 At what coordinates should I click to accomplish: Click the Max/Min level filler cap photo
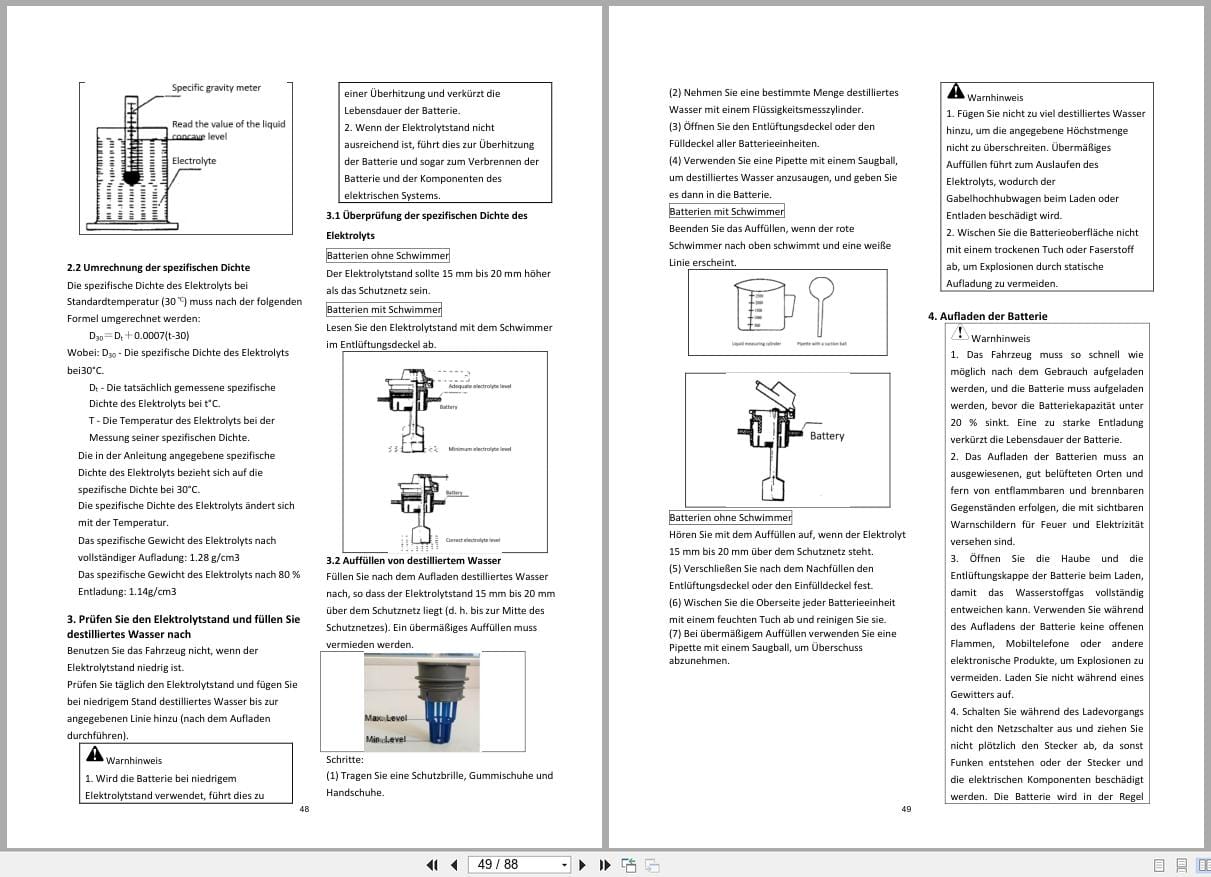(423, 702)
